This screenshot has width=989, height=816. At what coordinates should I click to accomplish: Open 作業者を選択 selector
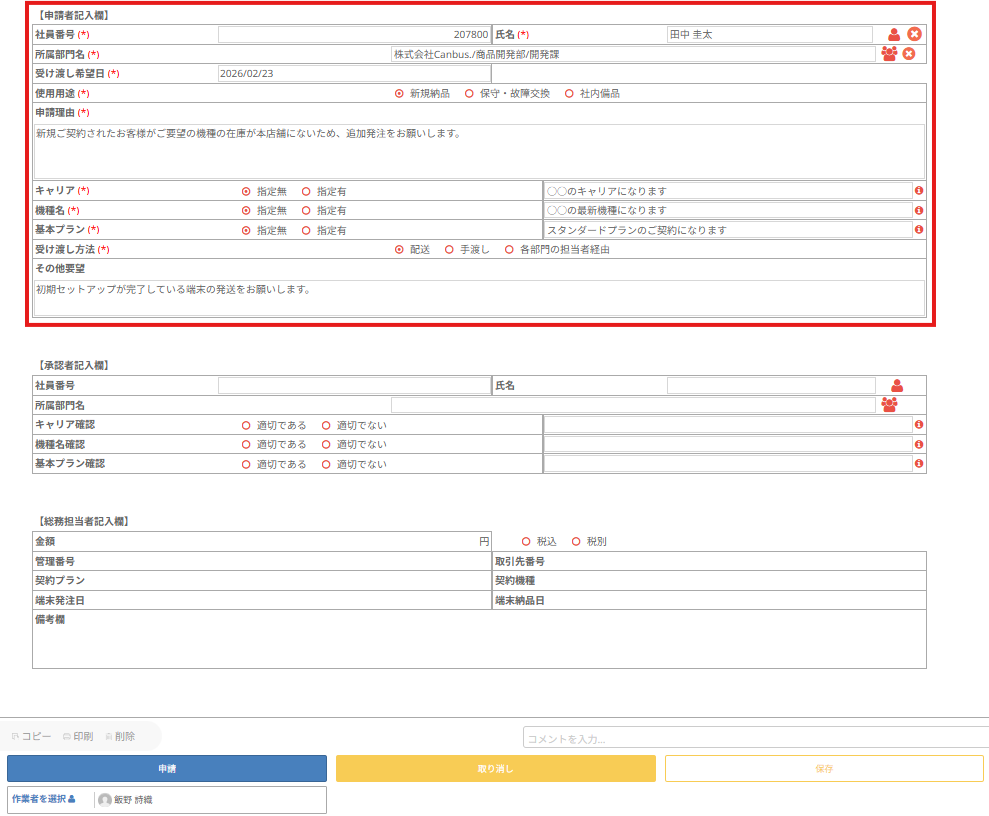(x=43, y=799)
